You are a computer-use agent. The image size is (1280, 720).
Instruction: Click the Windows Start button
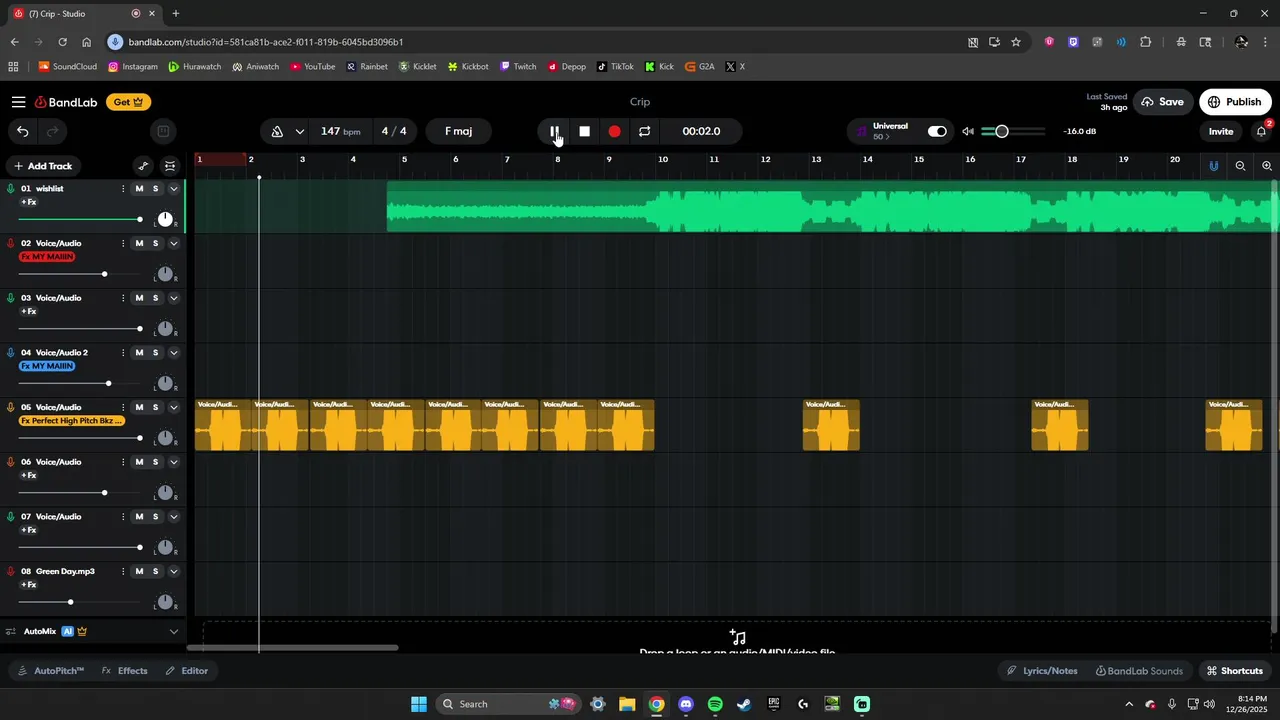click(419, 704)
